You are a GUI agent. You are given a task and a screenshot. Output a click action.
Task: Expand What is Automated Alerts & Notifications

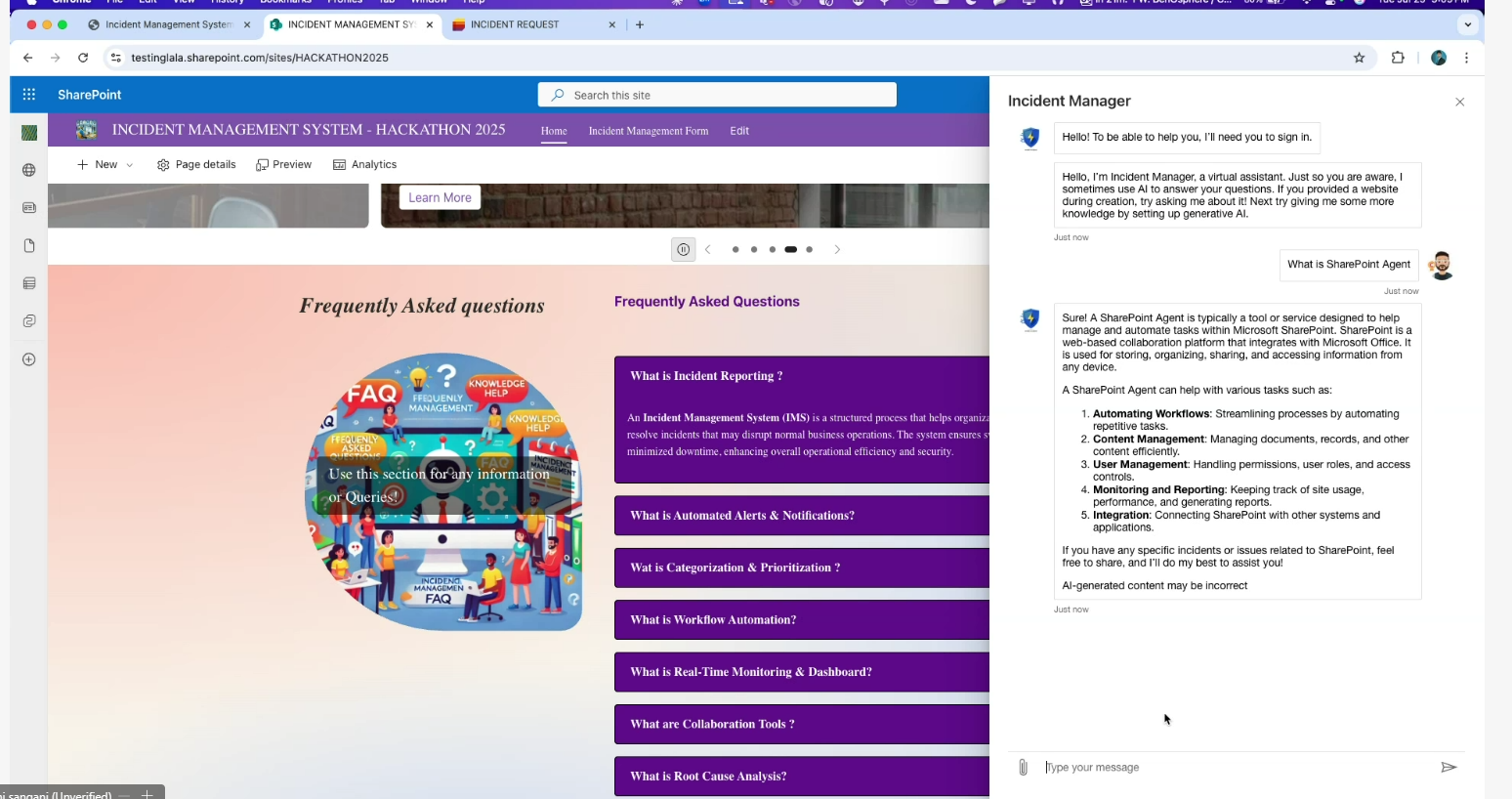(x=802, y=516)
